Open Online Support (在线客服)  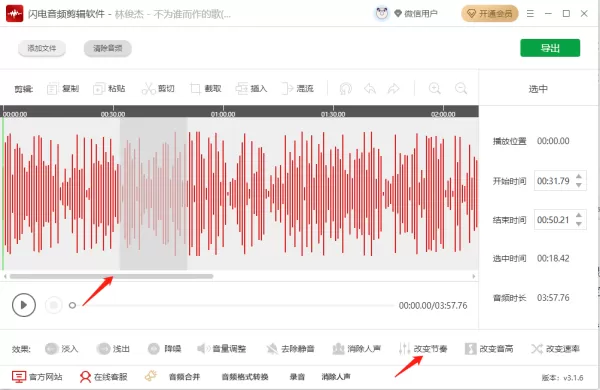coord(103,377)
